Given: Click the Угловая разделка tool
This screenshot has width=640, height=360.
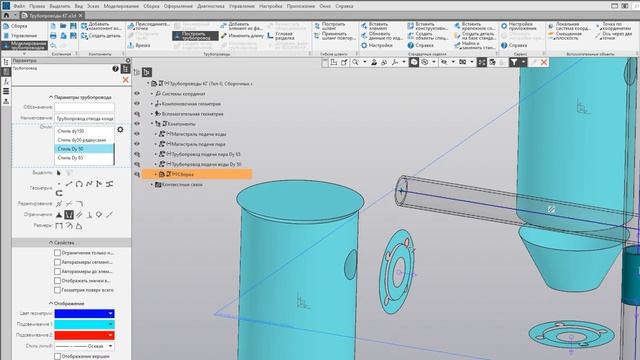Looking at the screenshot, I should pyautogui.click(x=280, y=36).
